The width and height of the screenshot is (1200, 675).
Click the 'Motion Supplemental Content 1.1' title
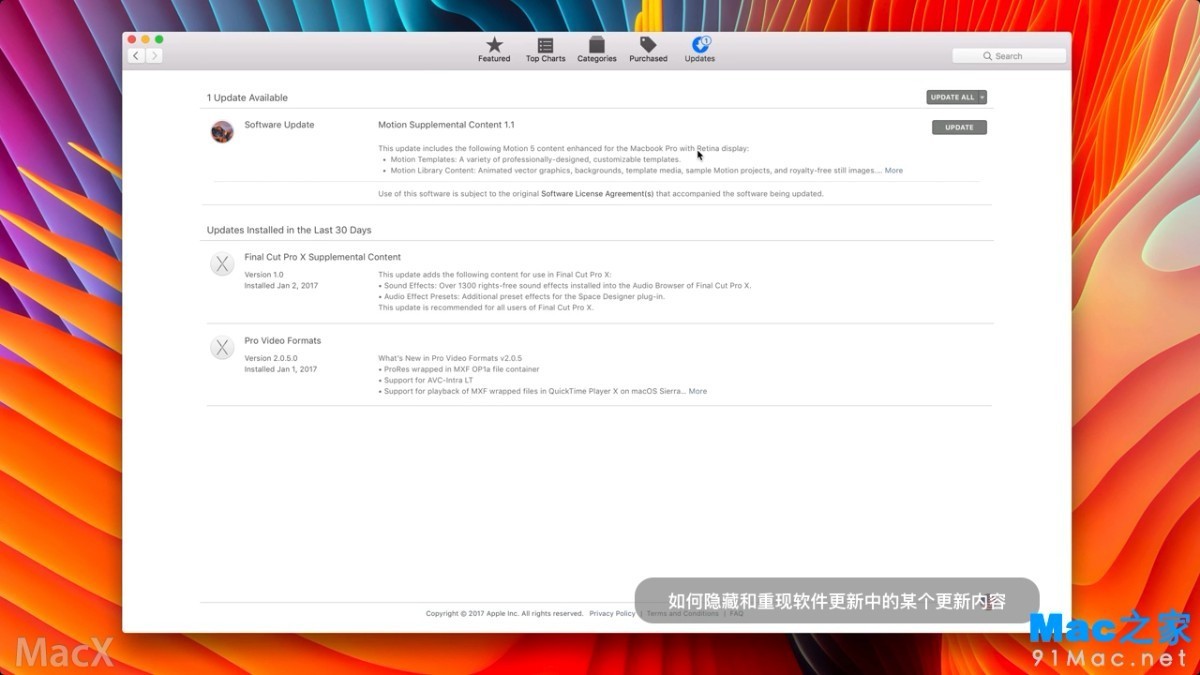pyautogui.click(x=446, y=125)
